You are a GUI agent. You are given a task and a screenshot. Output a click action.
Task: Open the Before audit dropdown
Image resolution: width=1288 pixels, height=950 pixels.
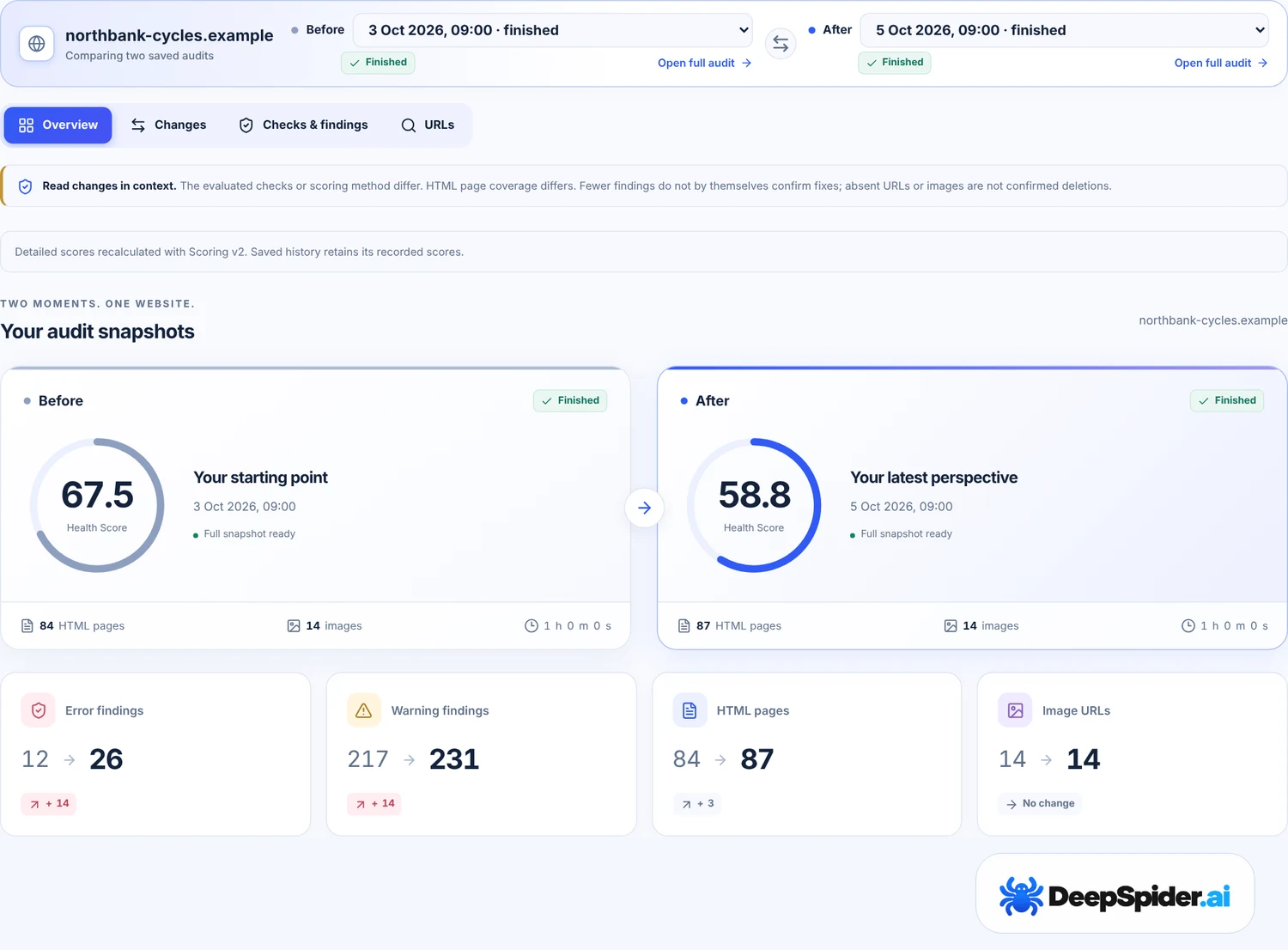click(553, 30)
